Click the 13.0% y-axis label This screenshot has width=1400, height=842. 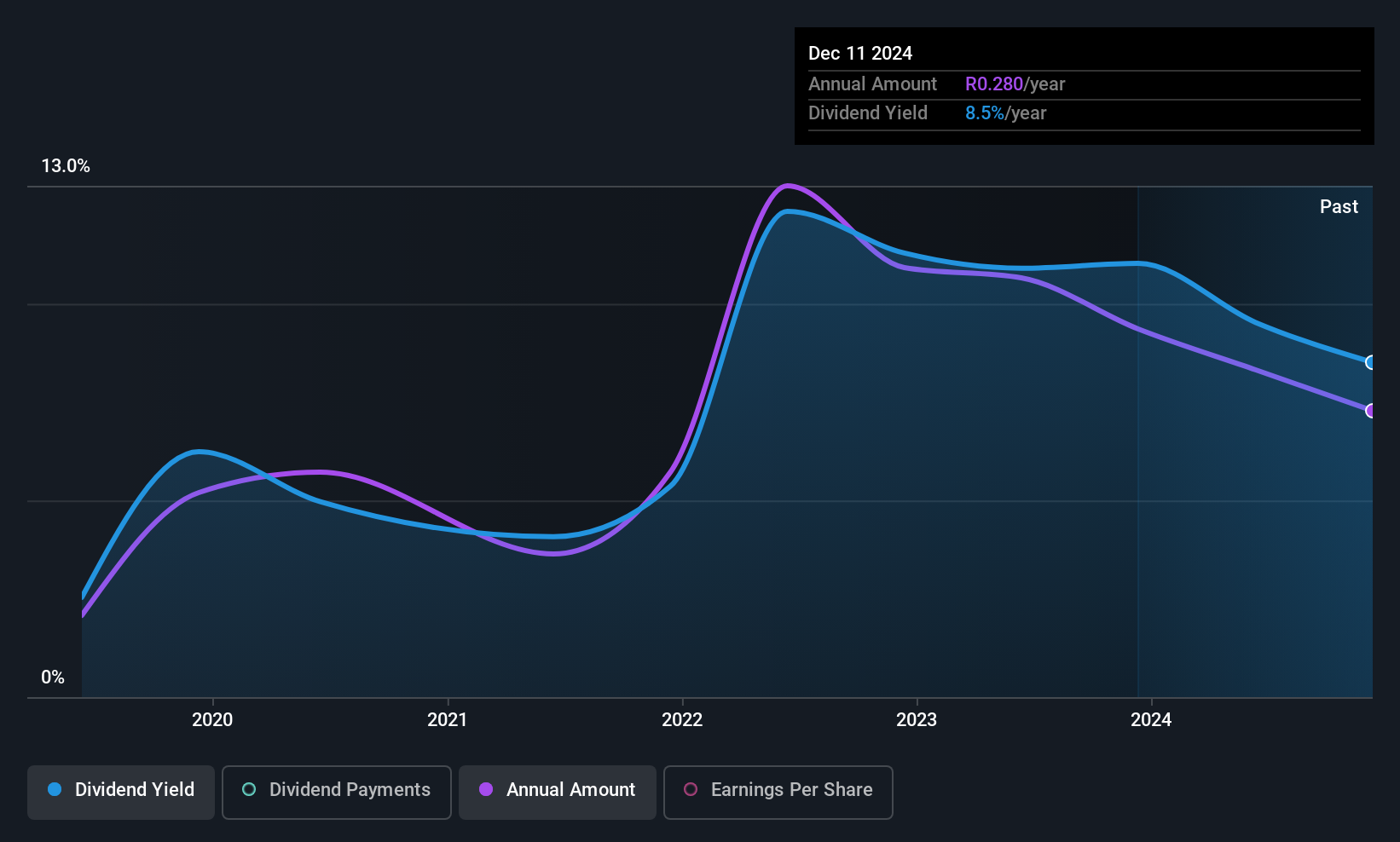(x=66, y=166)
